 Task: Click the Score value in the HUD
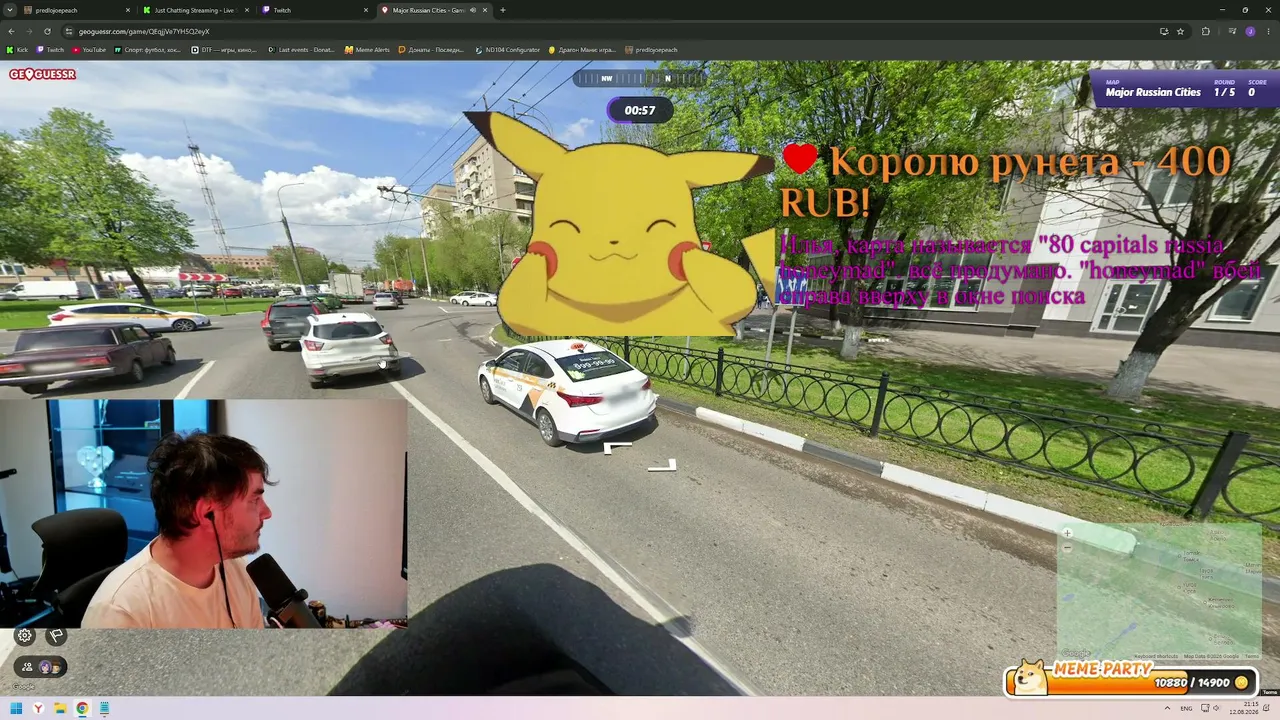(x=1251, y=92)
